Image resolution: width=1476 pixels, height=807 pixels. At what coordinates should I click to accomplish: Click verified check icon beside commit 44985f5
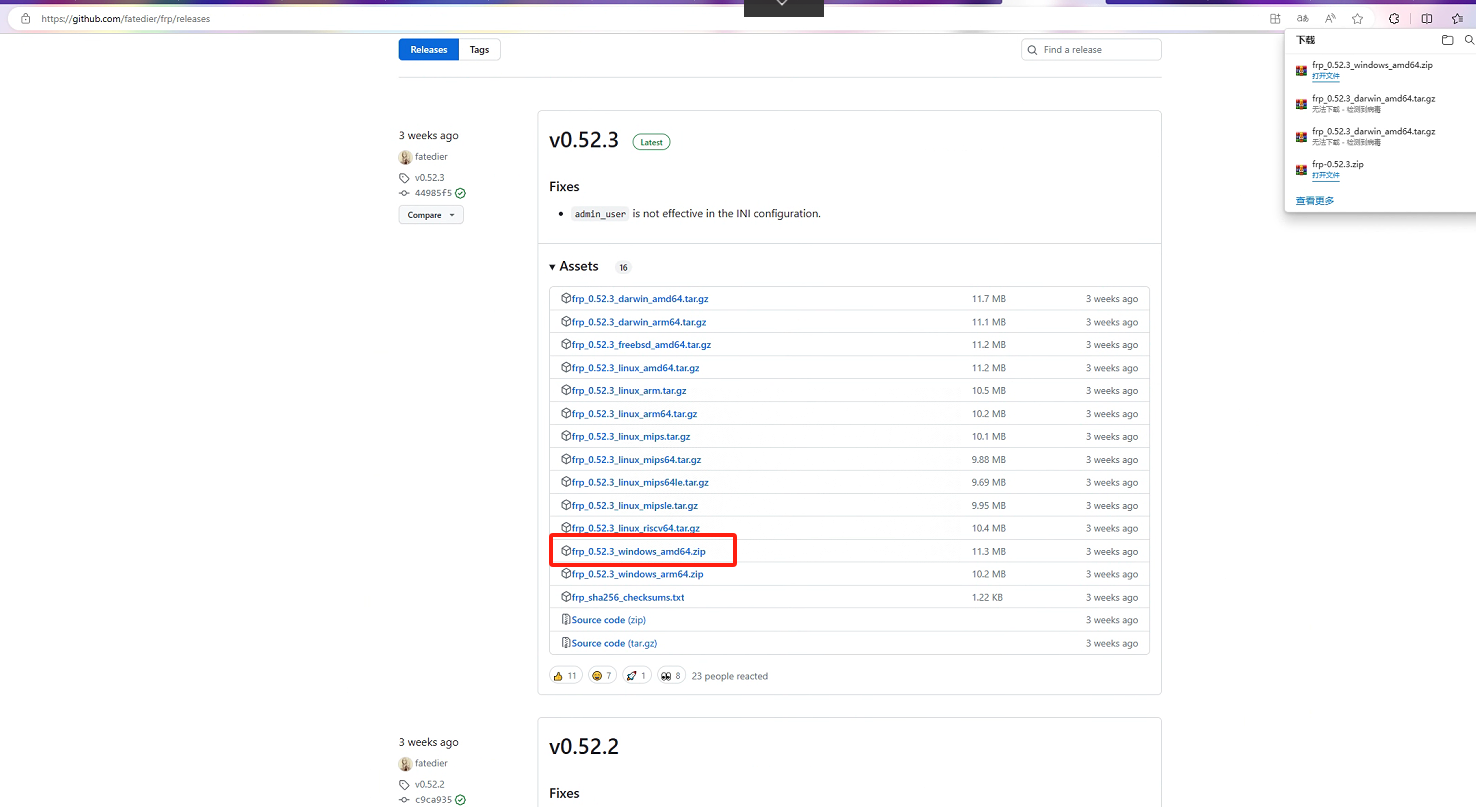click(x=460, y=193)
